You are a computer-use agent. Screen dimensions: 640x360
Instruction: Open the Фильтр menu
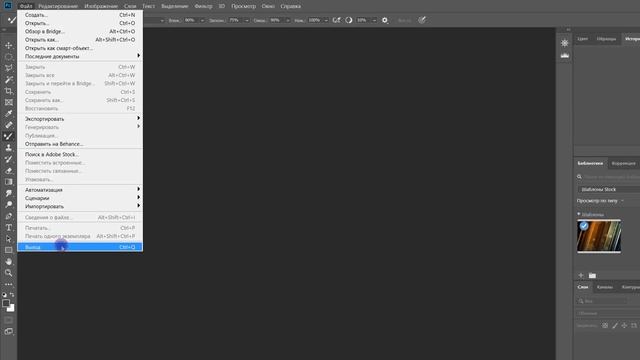pos(203,6)
